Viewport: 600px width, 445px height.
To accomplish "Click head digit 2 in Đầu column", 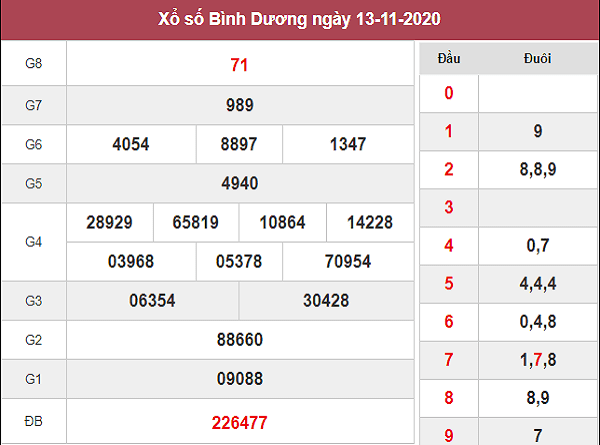I will click(x=449, y=169).
